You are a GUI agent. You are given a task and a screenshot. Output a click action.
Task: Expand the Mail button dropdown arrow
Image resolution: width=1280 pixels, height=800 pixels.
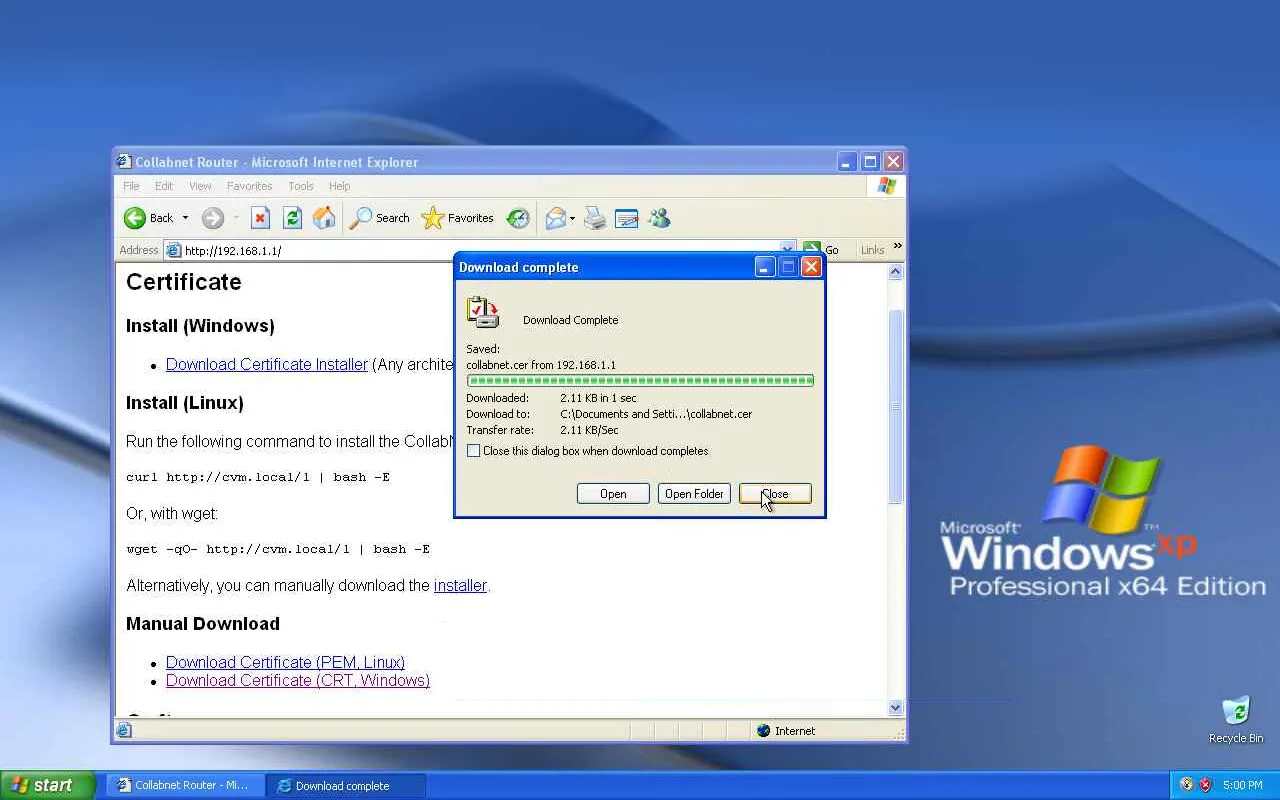tap(573, 218)
